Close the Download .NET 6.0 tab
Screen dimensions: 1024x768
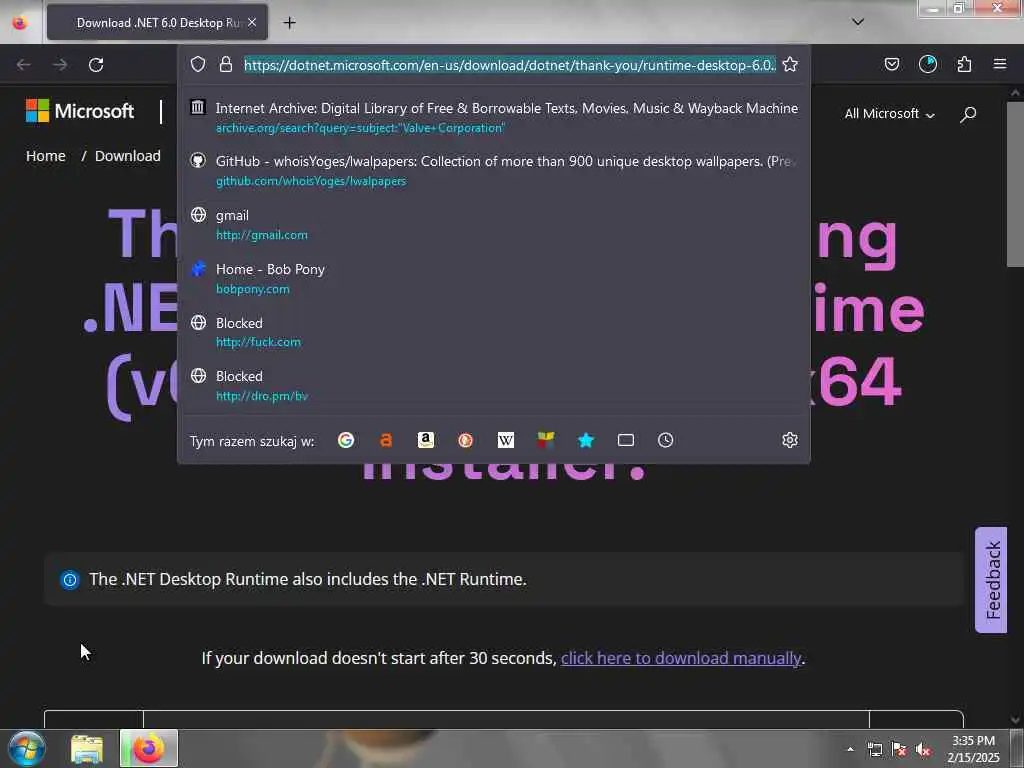click(252, 23)
